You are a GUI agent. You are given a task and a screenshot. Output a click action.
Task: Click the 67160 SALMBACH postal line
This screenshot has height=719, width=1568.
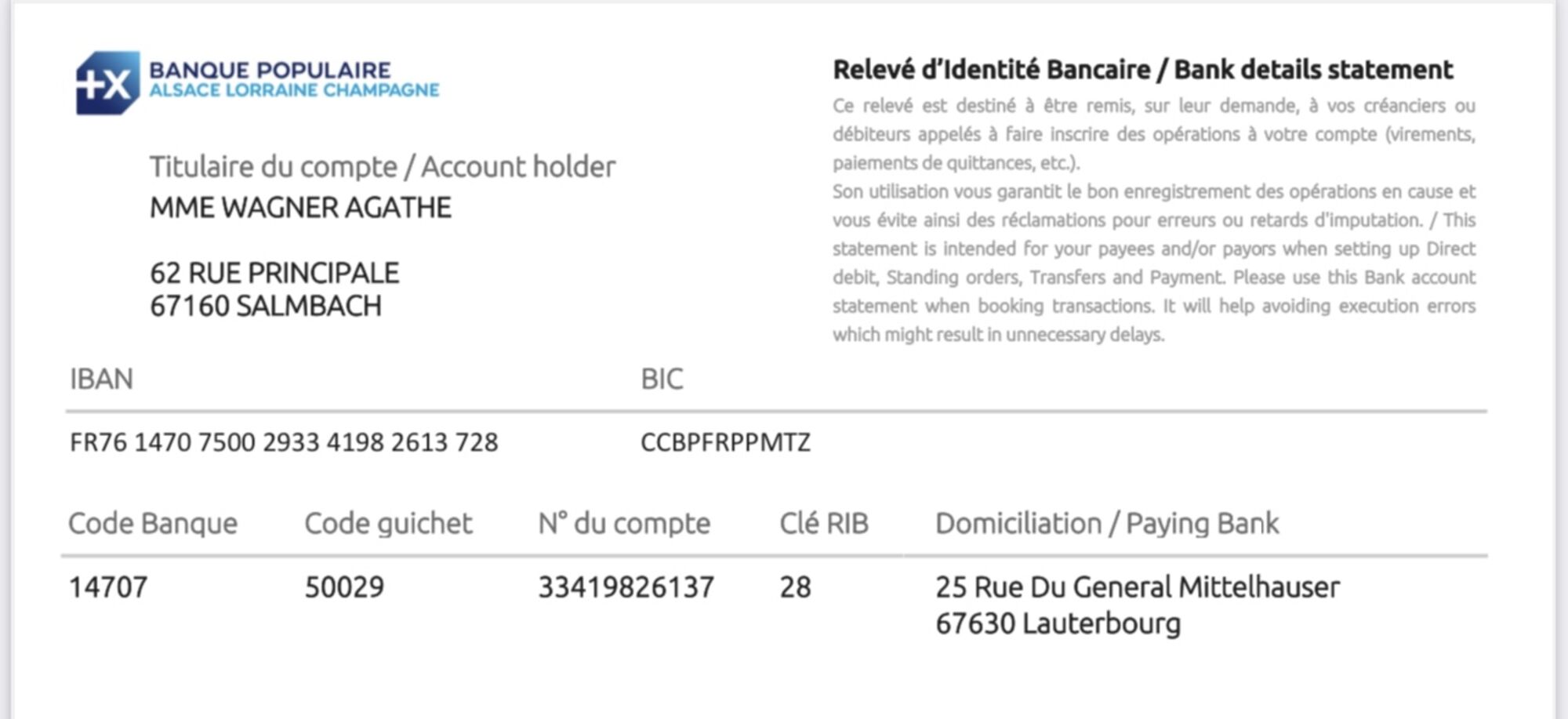point(265,306)
